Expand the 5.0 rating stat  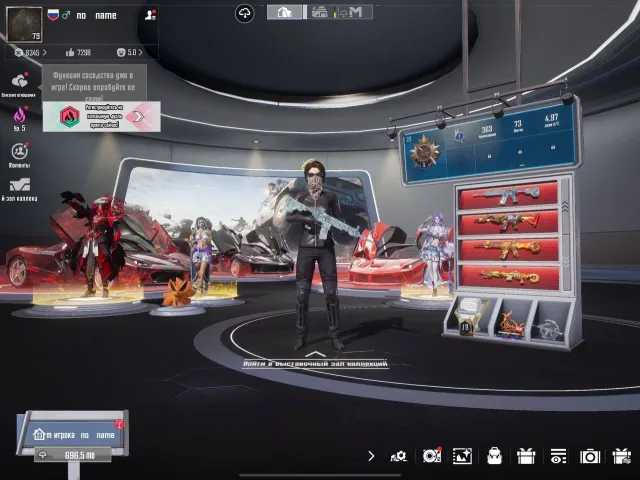130,52
